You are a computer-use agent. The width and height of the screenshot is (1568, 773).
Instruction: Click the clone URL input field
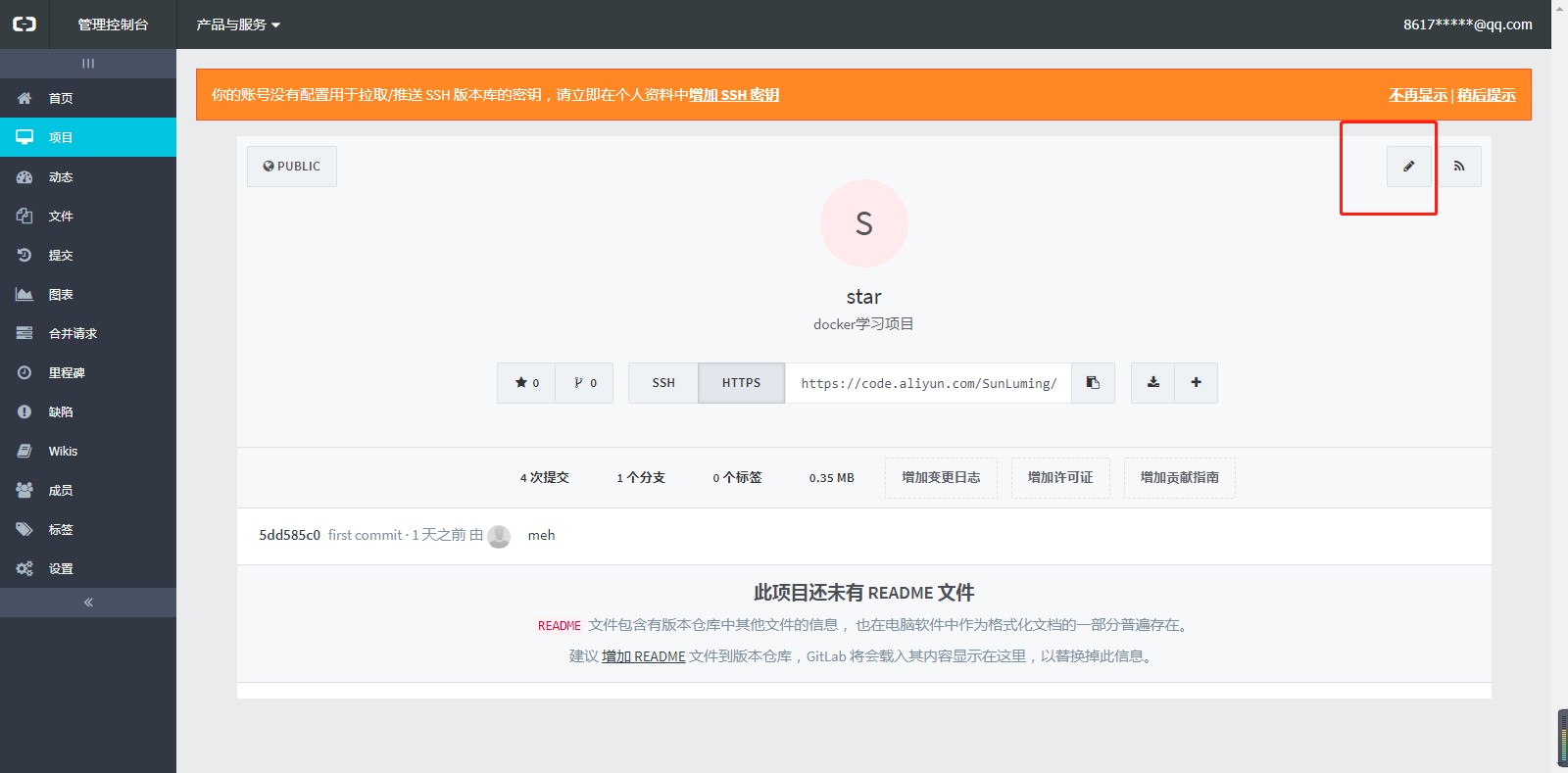pyautogui.click(x=928, y=383)
